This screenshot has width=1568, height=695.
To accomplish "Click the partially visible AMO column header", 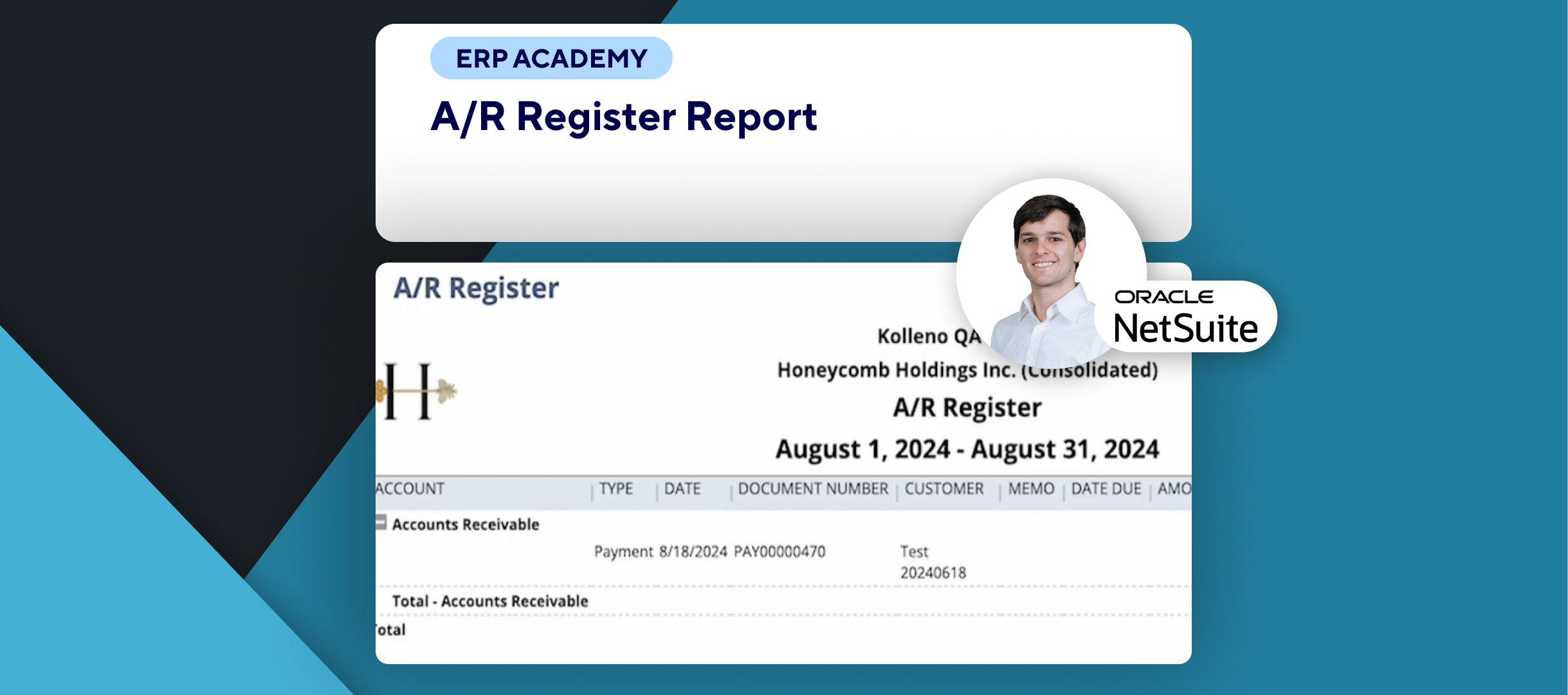I will pos(1174,489).
